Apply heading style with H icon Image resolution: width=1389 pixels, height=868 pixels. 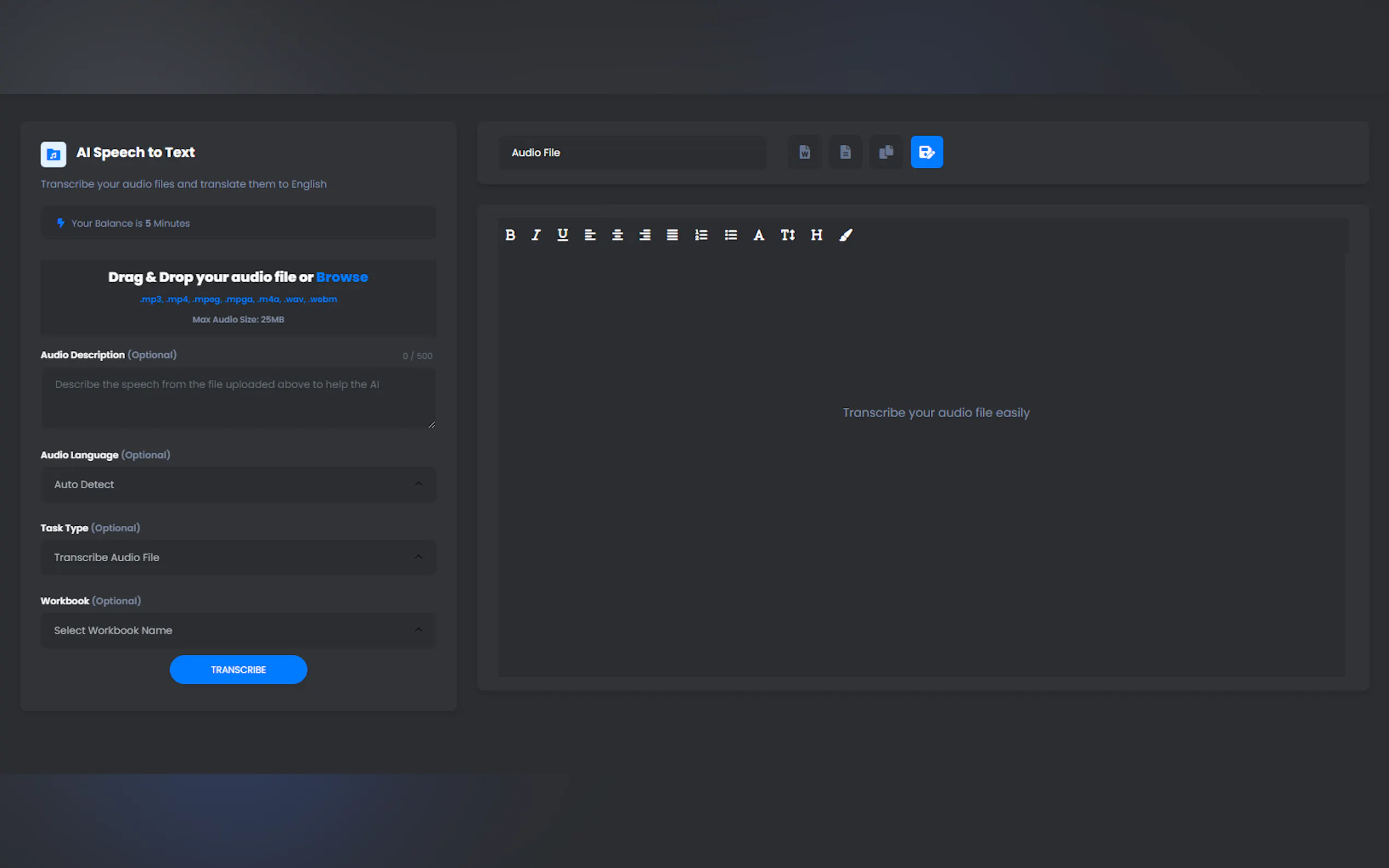tap(816, 235)
